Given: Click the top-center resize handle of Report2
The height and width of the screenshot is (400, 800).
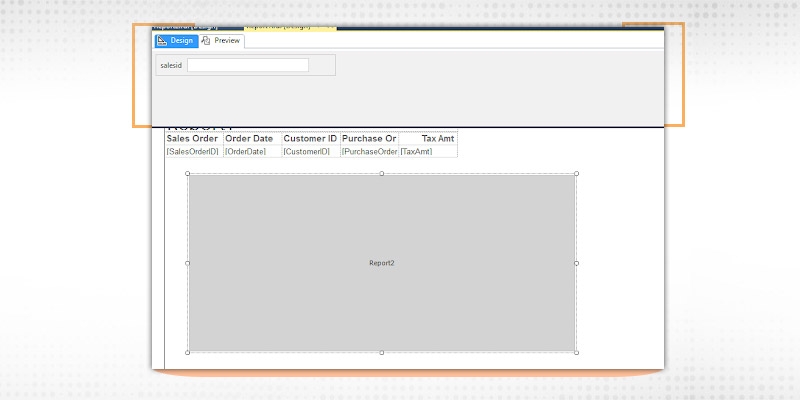Looking at the screenshot, I should [x=382, y=174].
